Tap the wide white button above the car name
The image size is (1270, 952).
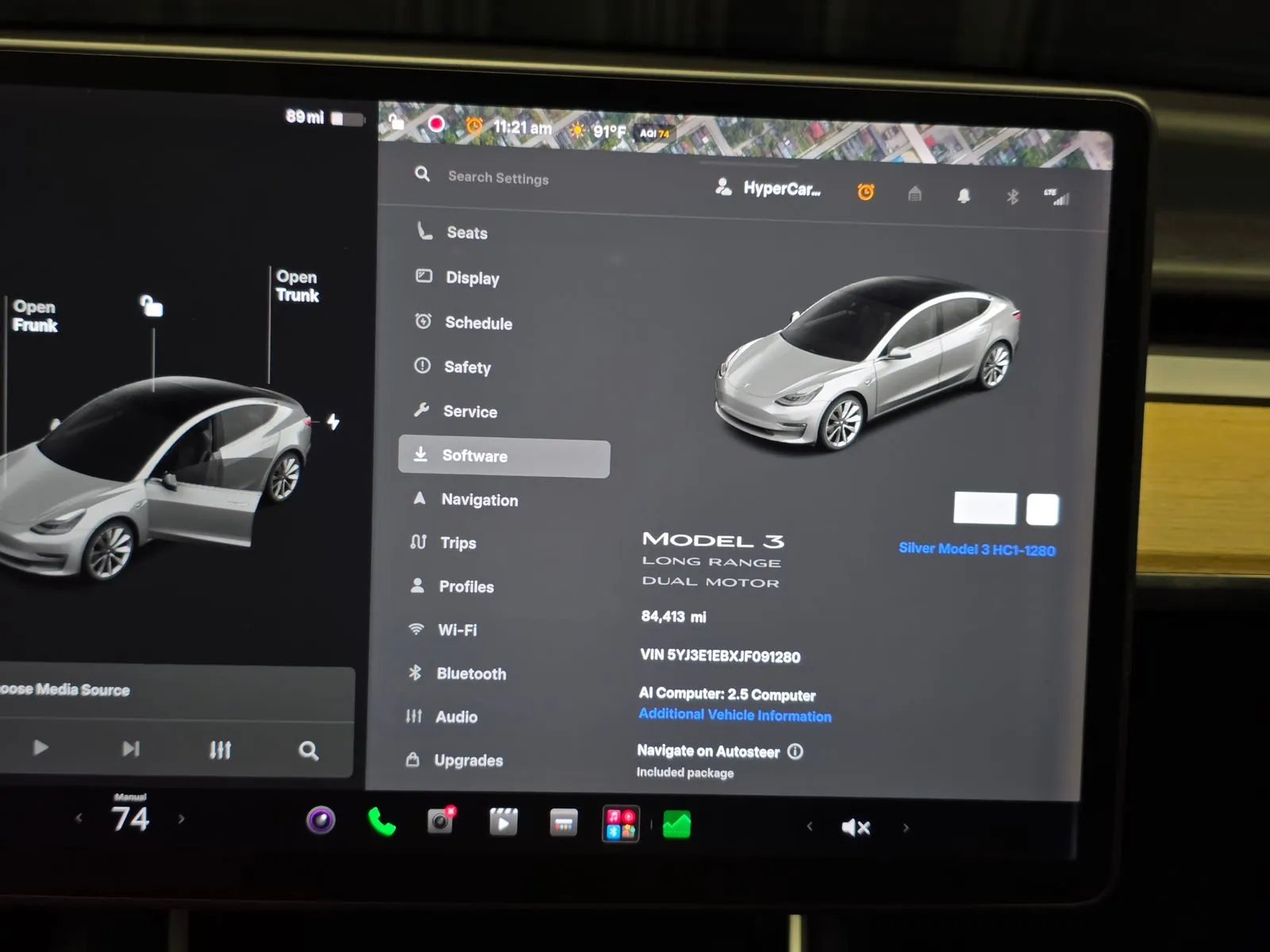(984, 509)
